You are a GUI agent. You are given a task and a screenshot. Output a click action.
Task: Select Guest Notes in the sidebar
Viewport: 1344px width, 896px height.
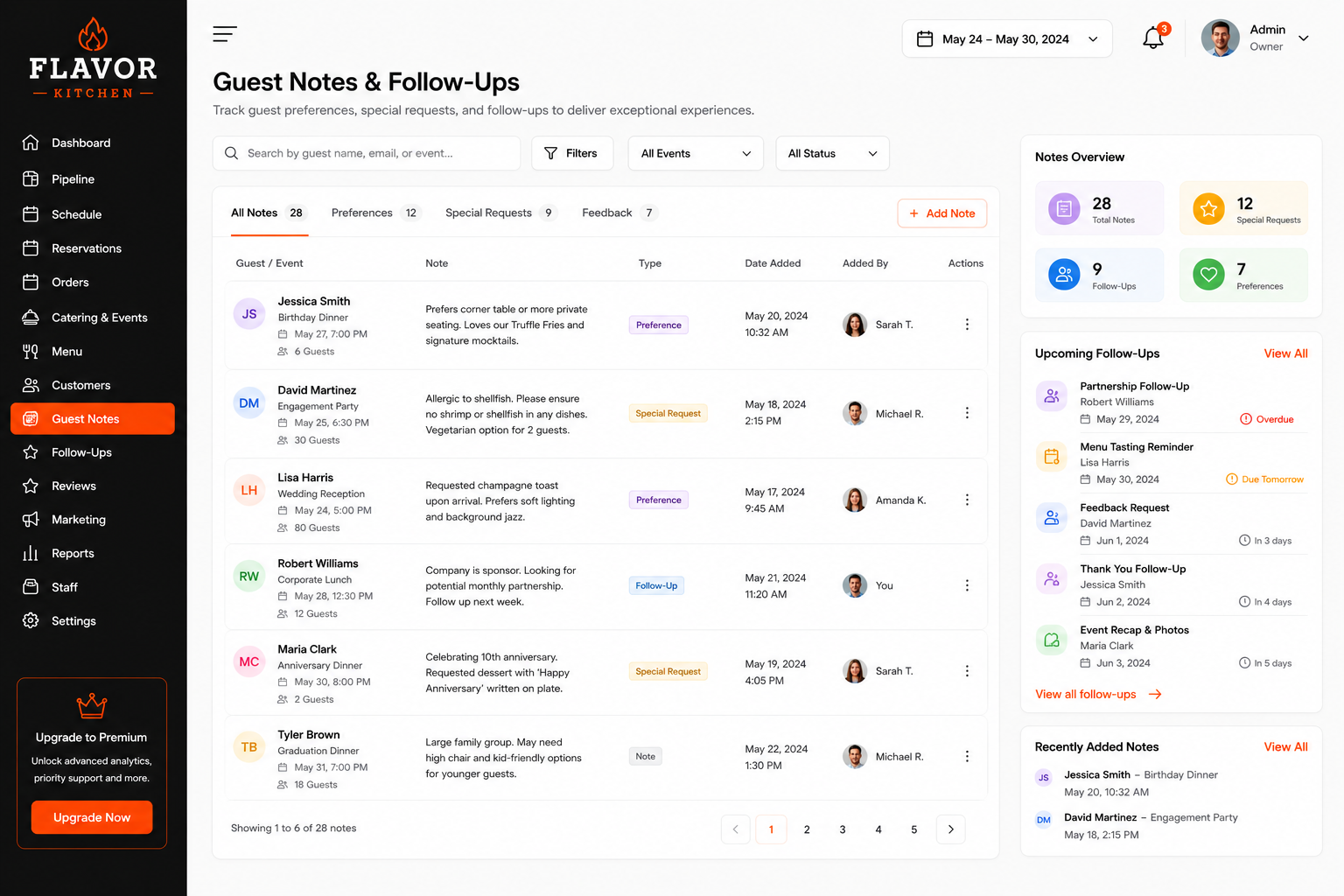click(93, 419)
